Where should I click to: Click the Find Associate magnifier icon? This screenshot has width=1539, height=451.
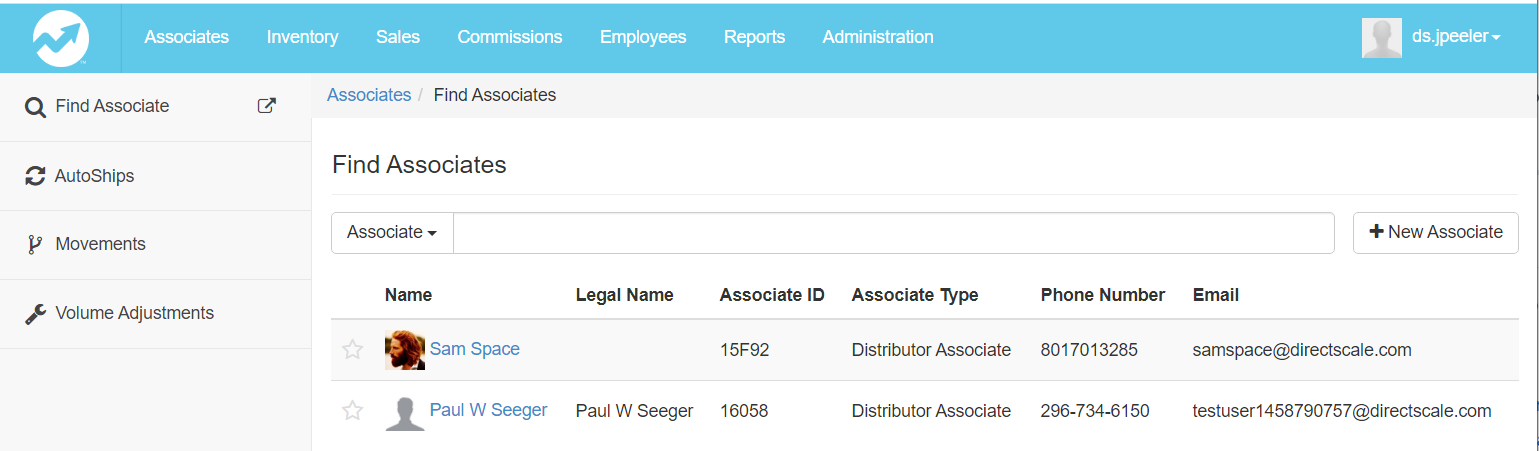click(x=35, y=107)
